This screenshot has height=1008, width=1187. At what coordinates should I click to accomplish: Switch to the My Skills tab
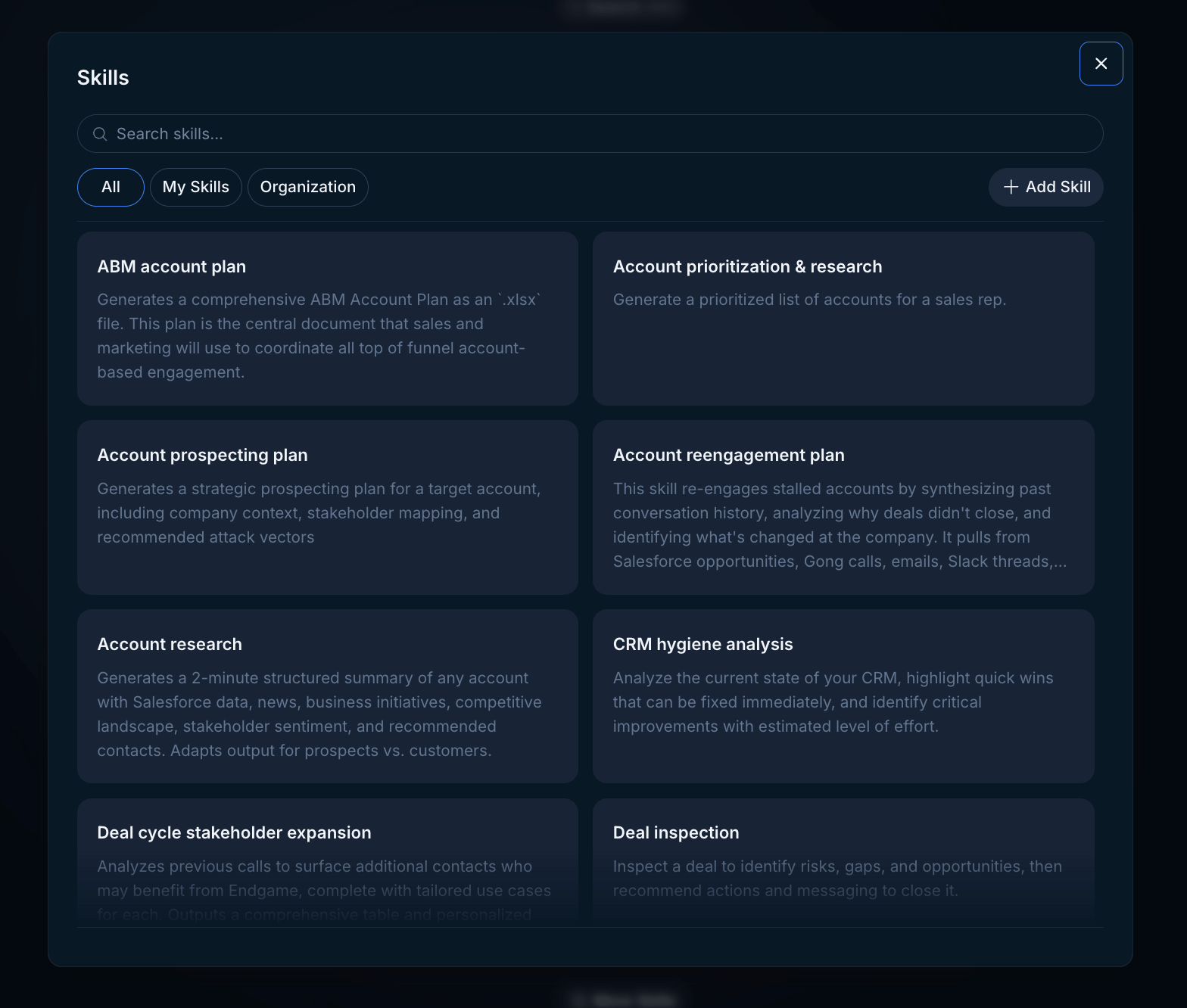[x=196, y=187]
